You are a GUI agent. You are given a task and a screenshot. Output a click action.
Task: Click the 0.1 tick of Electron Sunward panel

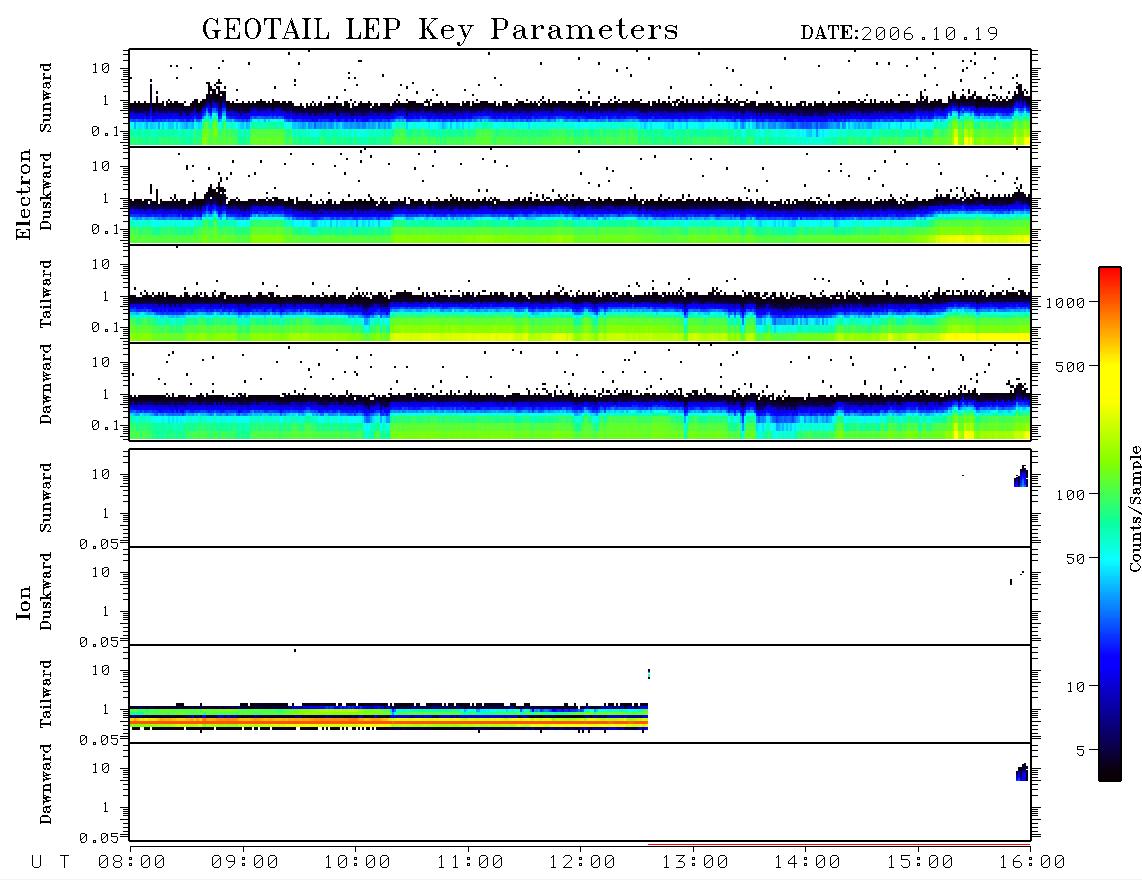(105, 131)
